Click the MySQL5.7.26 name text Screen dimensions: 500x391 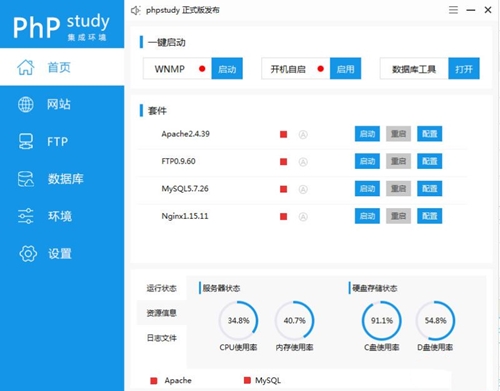coord(185,189)
